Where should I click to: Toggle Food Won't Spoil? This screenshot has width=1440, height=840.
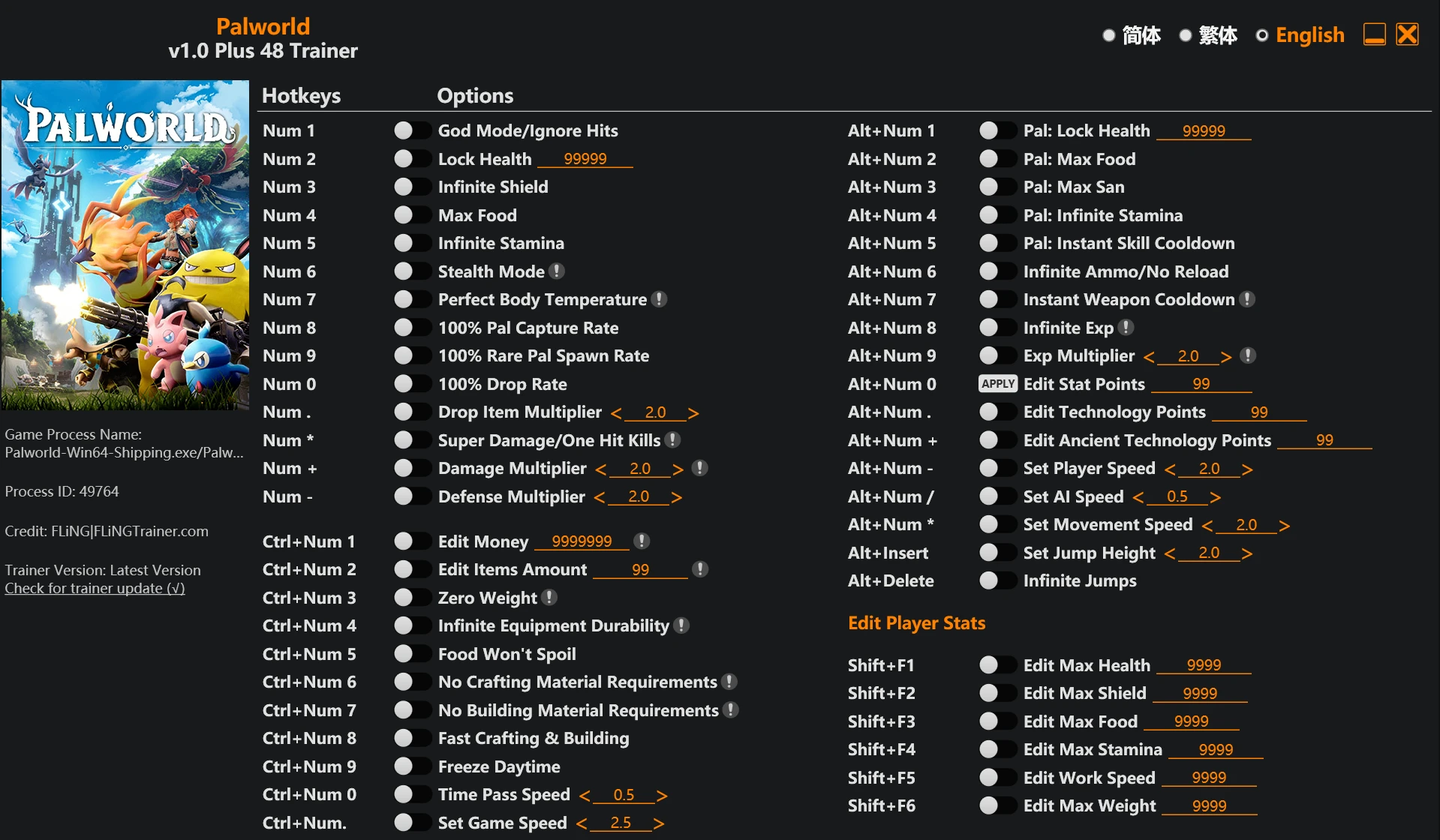(x=412, y=654)
